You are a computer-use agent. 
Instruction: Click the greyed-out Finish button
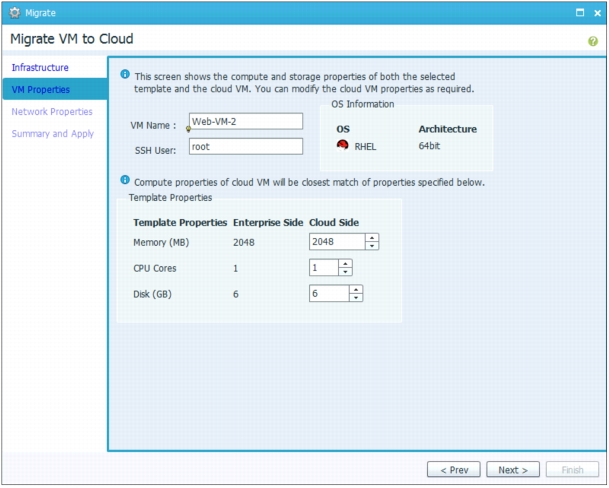pyautogui.click(x=572, y=470)
